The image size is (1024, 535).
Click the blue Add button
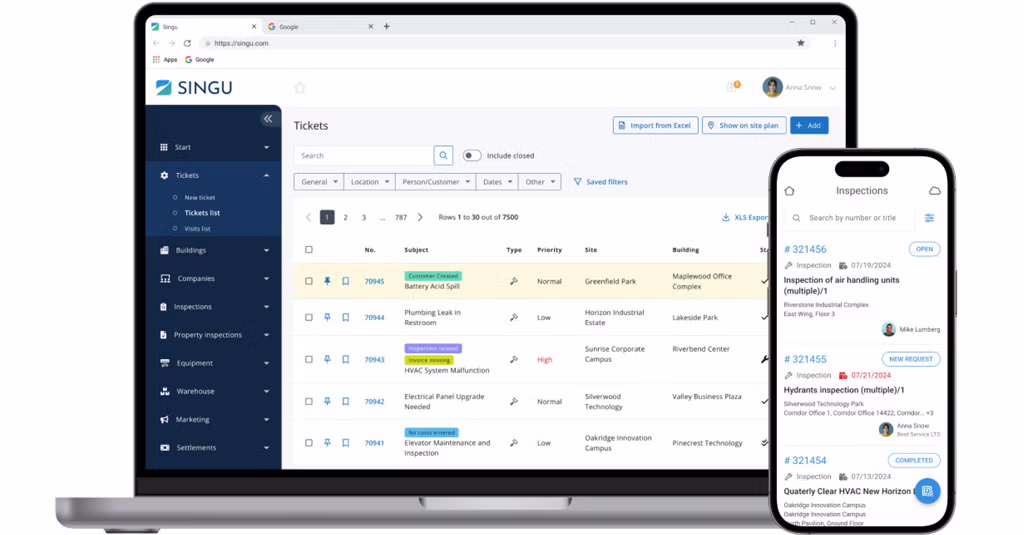pos(809,125)
